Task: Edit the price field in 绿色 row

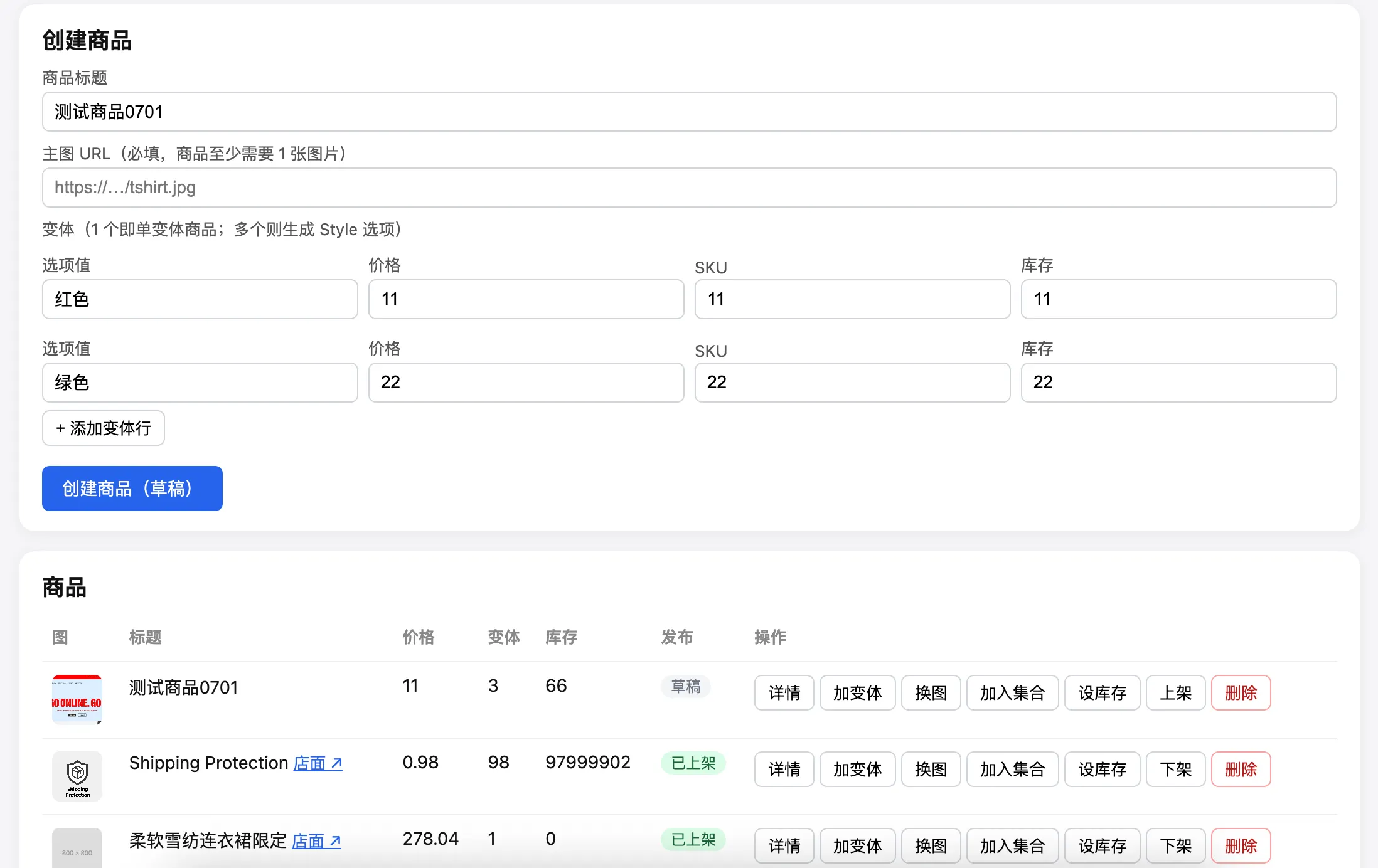Action: pyautogui.click(x=526, y=383)
